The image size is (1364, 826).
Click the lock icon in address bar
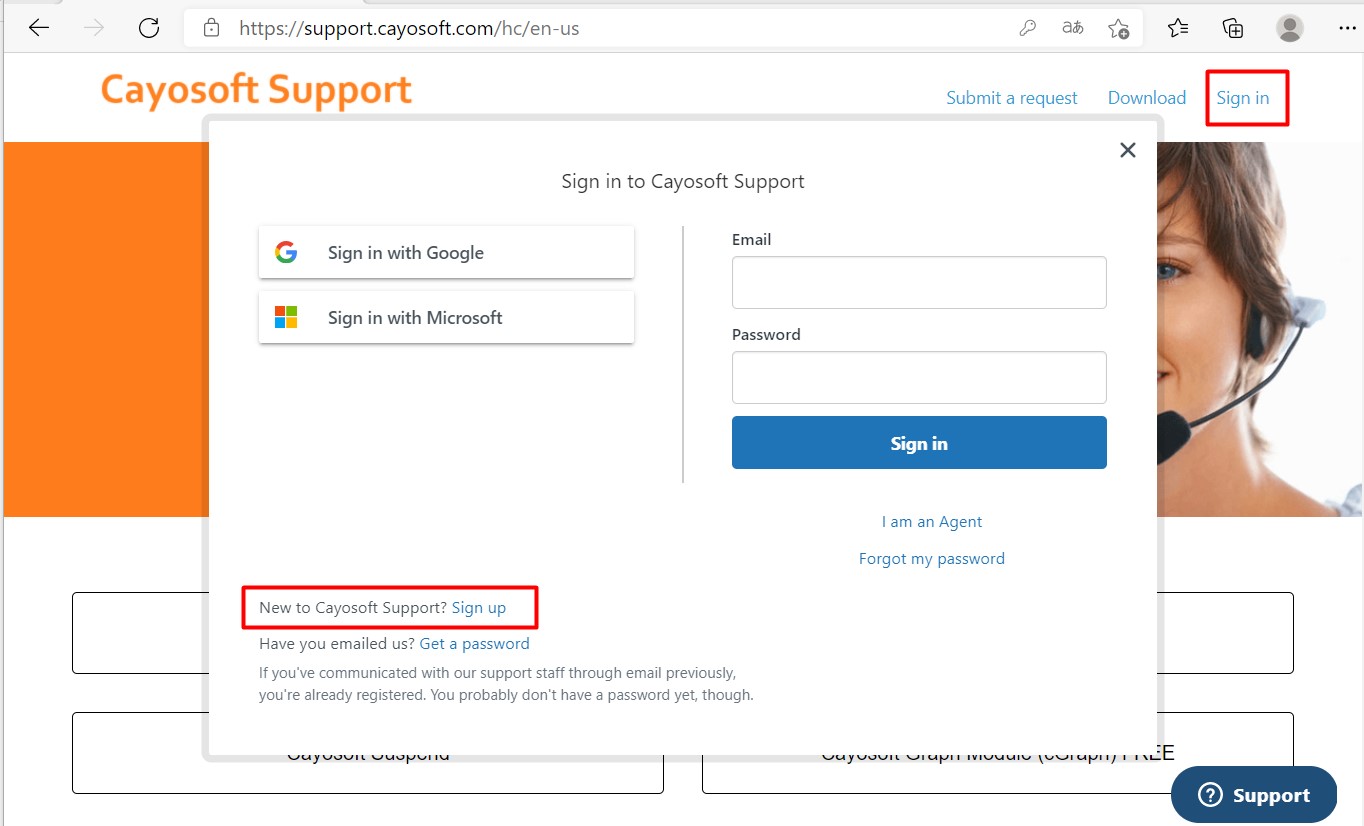211,28
